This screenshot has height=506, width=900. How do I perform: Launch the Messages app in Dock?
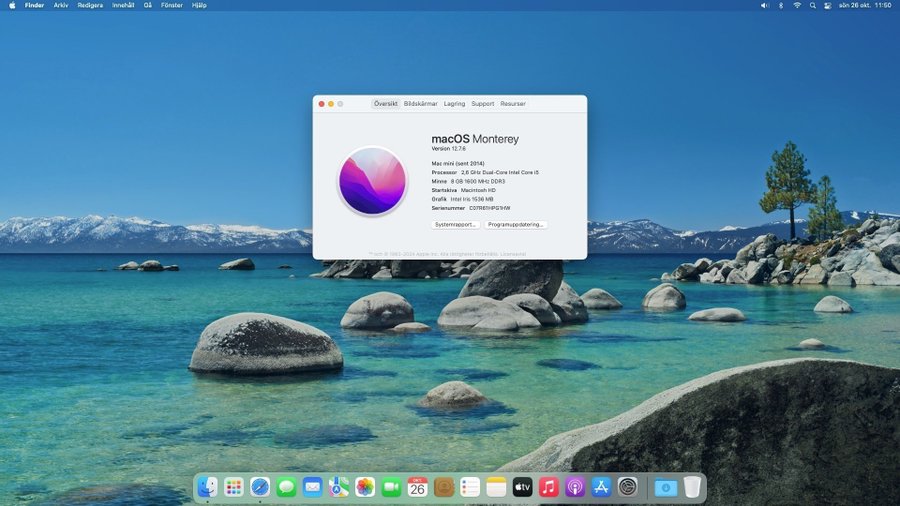click(286, 487)
